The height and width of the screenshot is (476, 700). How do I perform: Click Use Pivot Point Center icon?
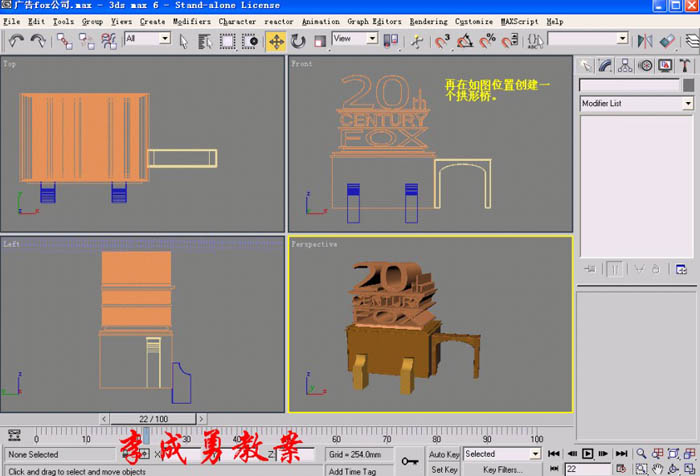[x=391, y=41]
